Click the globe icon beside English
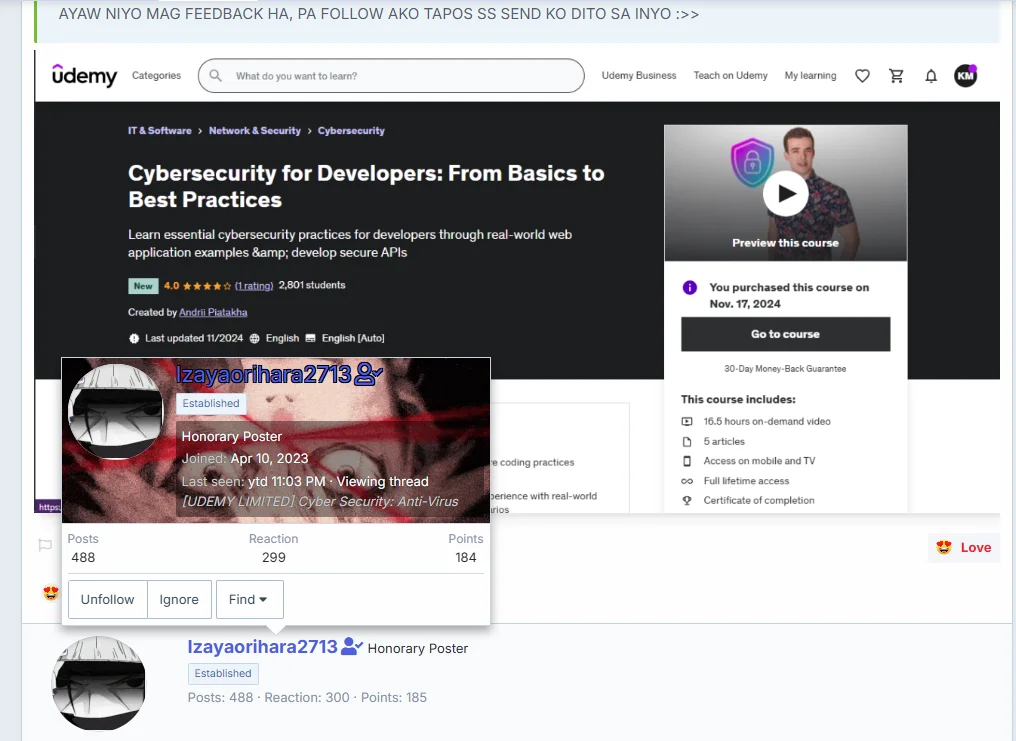The image size is (1016, 741). coord(255,338)
